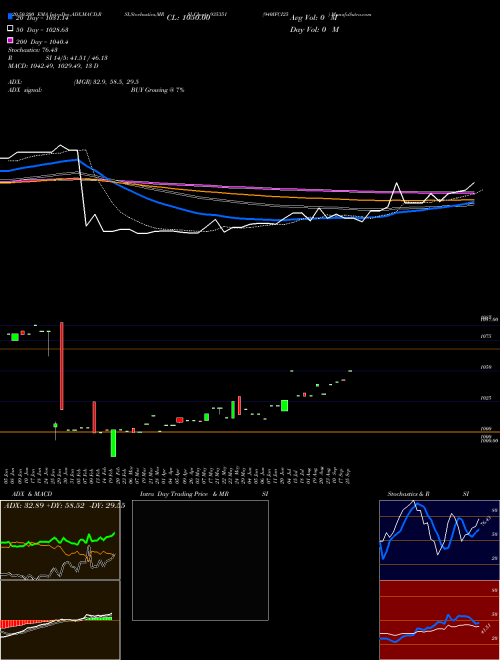
Task: Click the tall red candlestick near 1075
Action: click(x=62, y=366)
